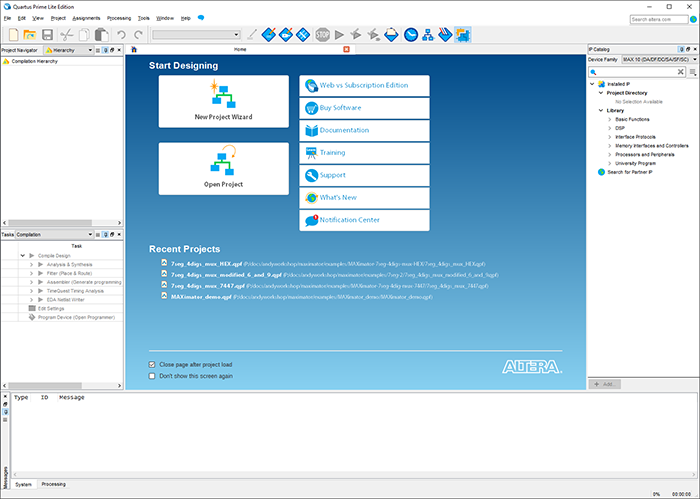This screenshot has height=499, width=700.
Task: Click the Cut scissors icon
Action: [x=67, y=34]
